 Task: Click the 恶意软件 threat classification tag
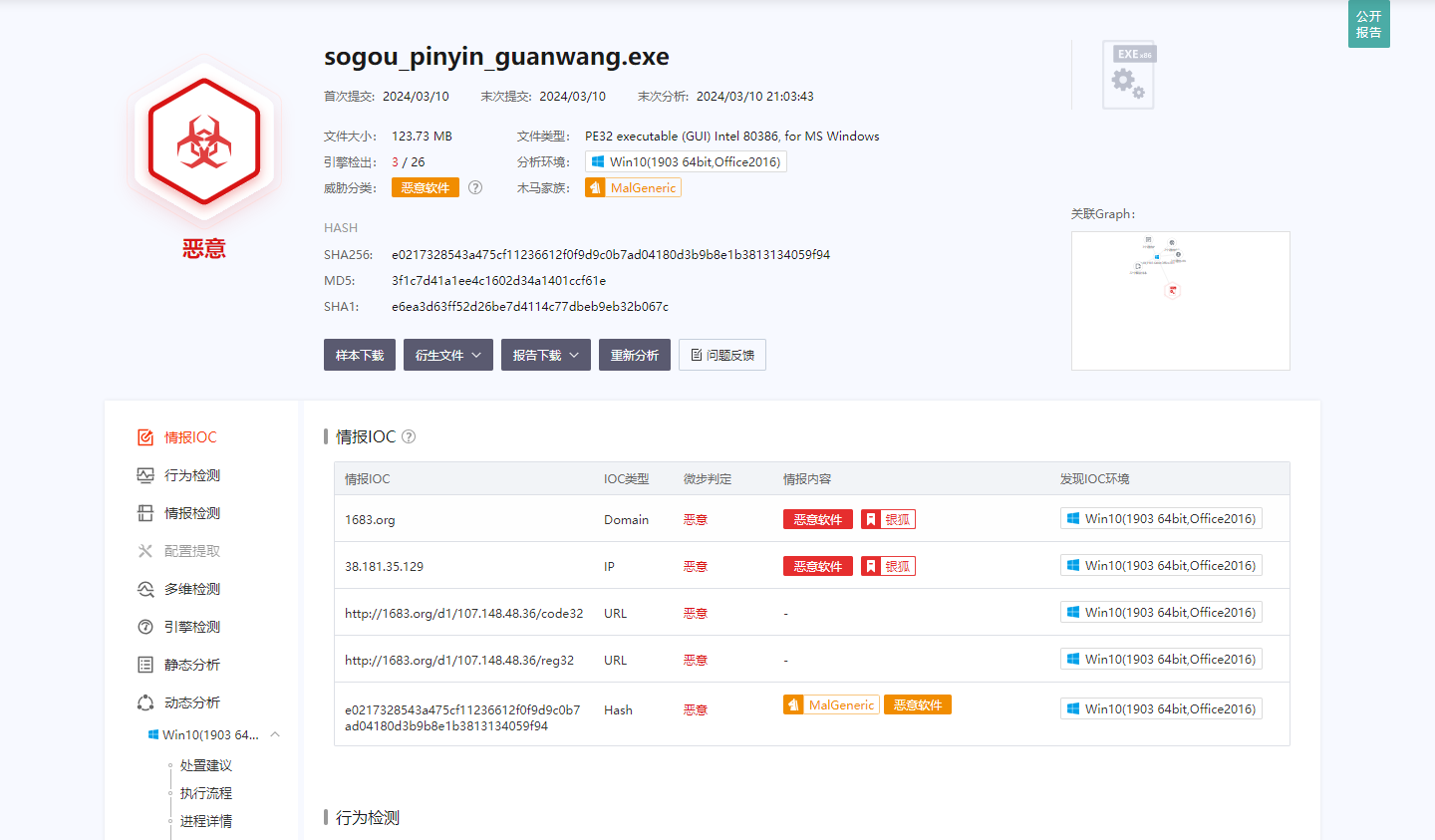pos(426,187)
